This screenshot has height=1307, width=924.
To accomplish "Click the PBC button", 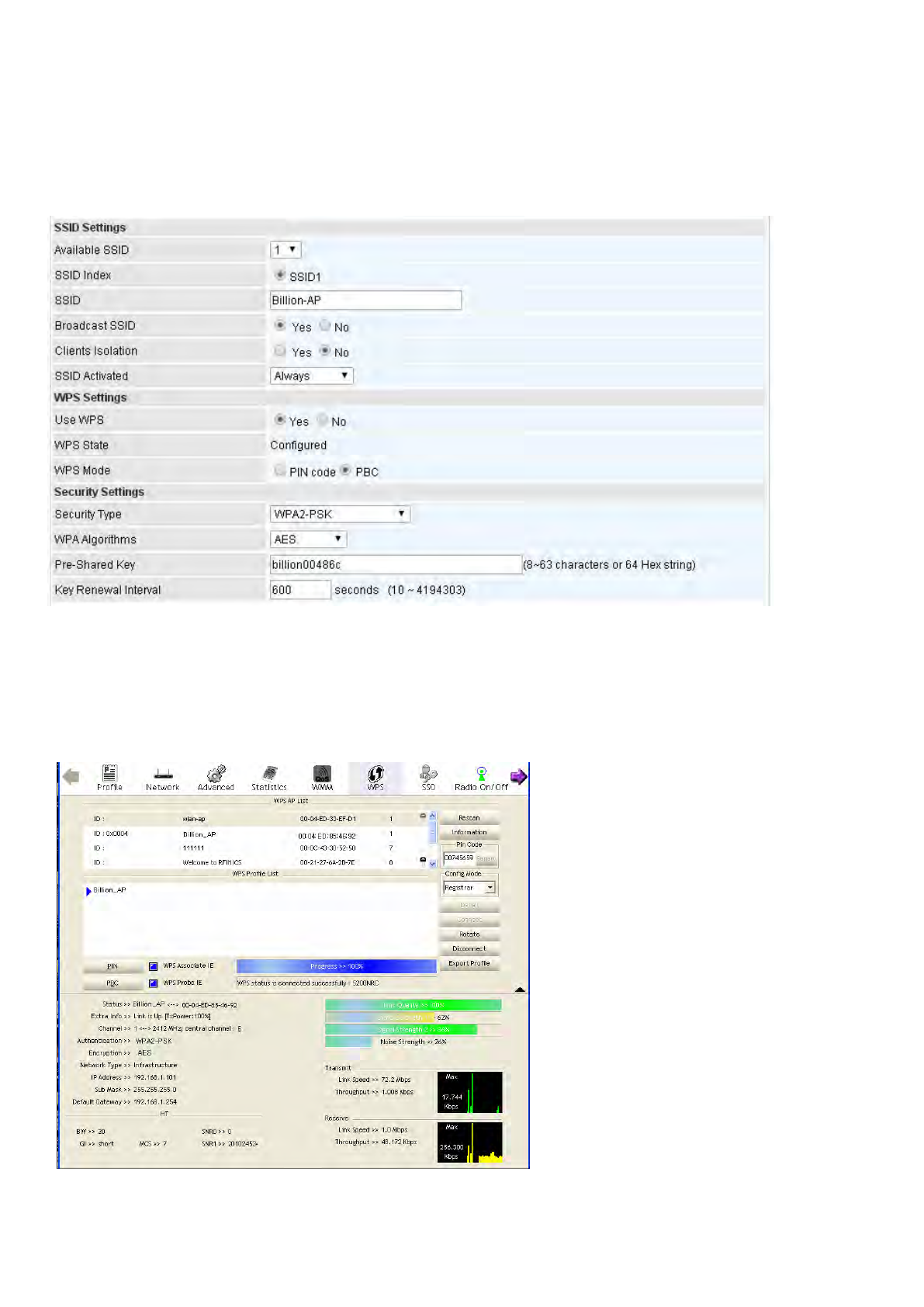I will [x=113, y=983].
